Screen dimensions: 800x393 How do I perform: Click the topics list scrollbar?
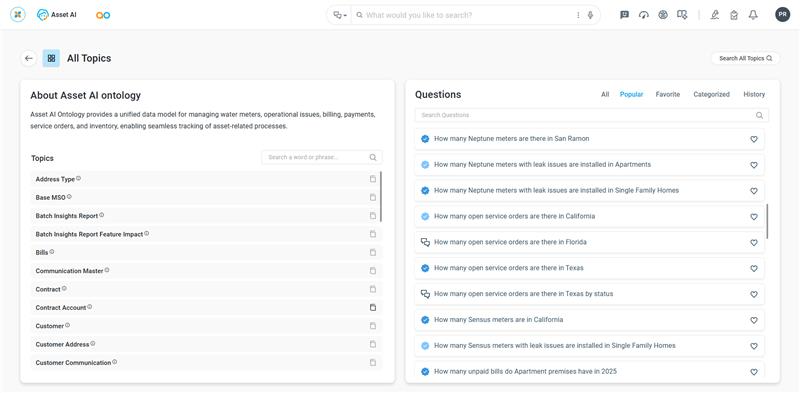point(381,196)
